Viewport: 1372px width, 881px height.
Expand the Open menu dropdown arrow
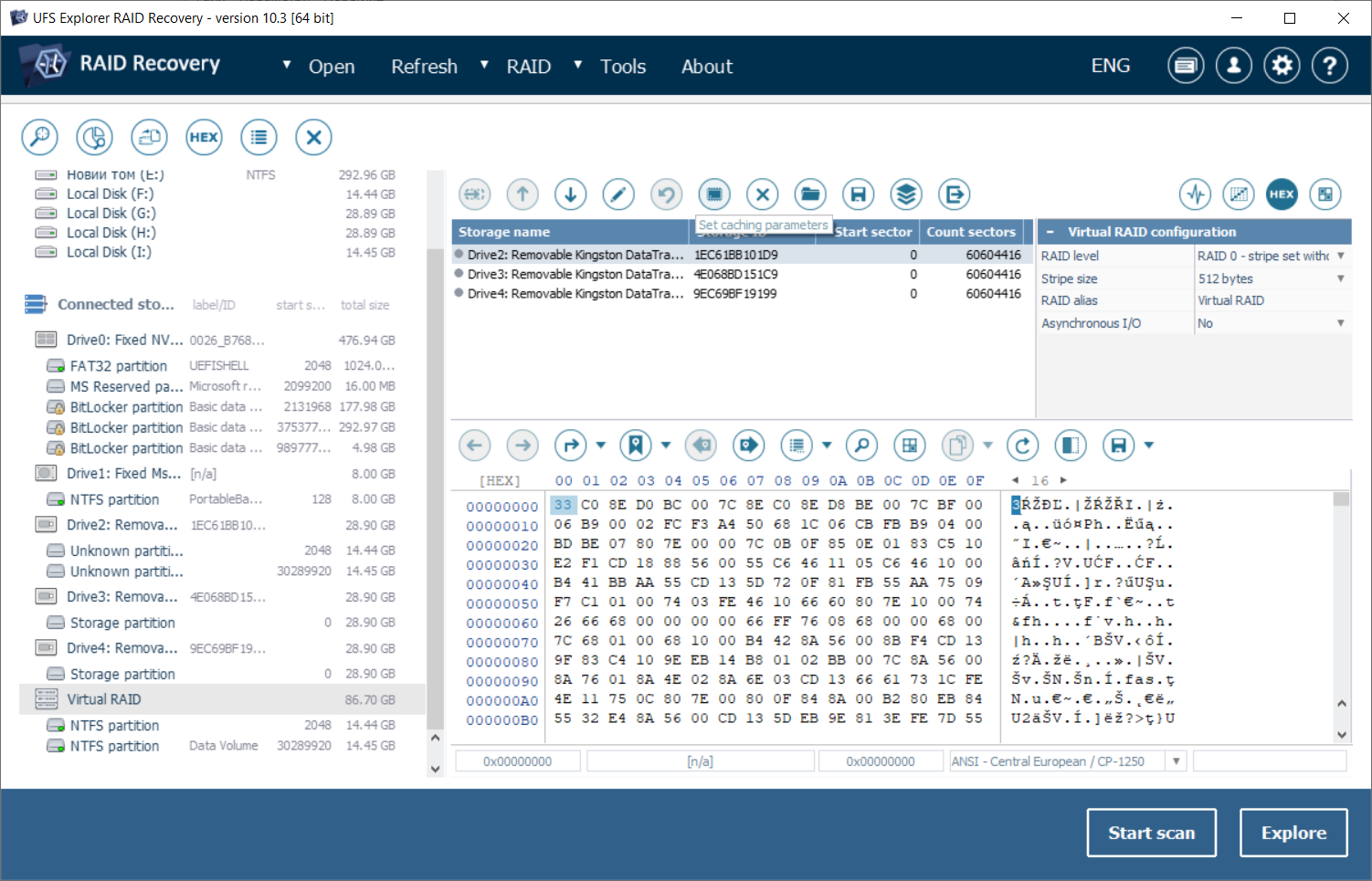coord(287,65)
